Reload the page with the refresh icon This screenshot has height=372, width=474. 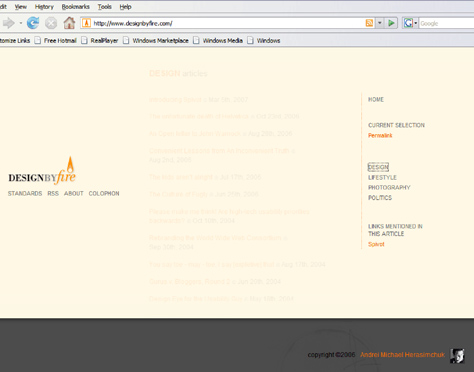coord(33,23)
